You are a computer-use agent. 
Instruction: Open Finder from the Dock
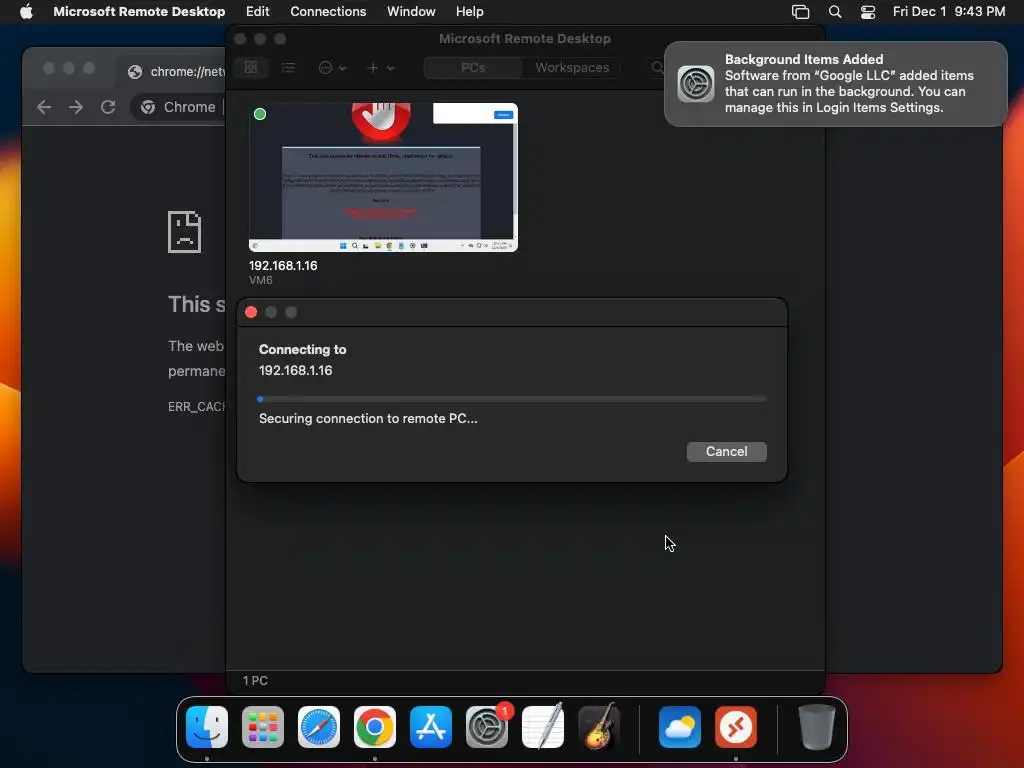(x=207, y=727)
